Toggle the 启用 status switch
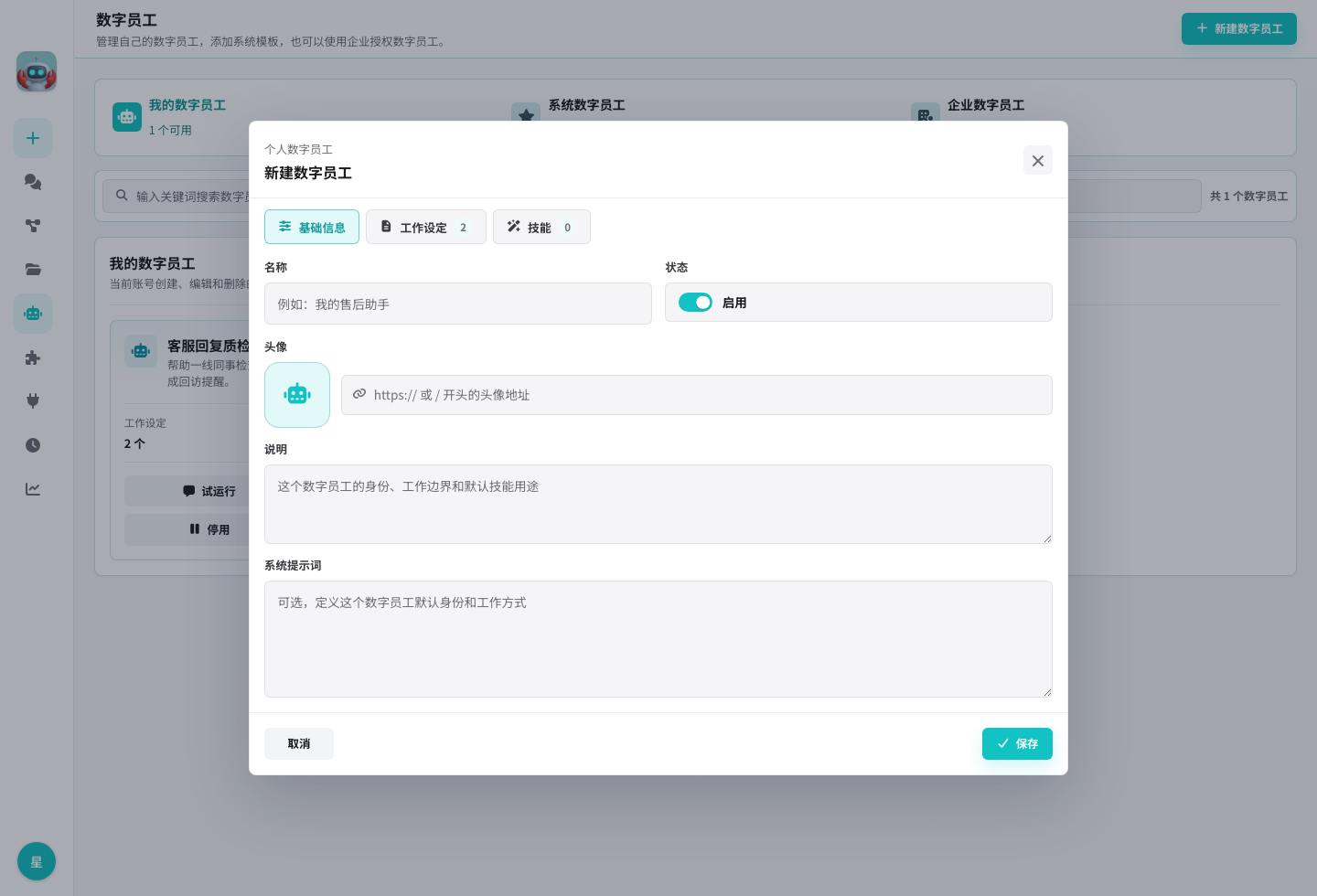The height and width of the screenshot is (896, 1317). [695, 303]
